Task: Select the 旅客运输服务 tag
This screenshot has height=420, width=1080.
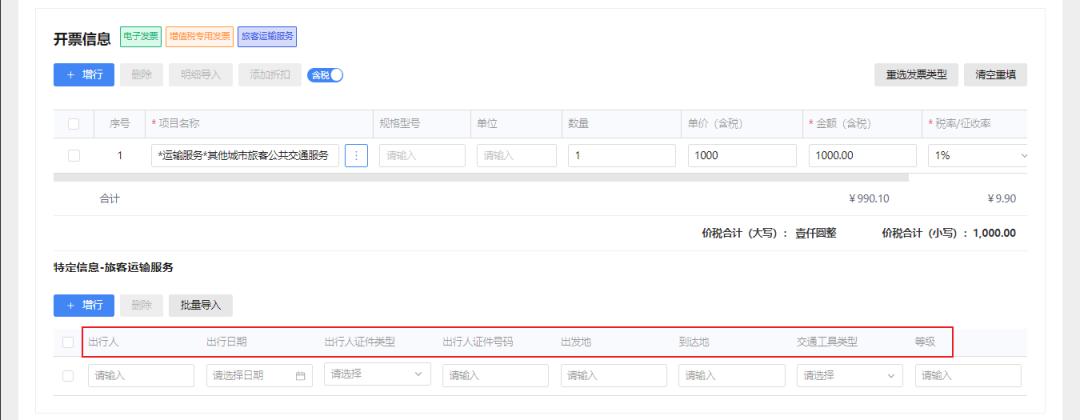Action: [267, 36]
